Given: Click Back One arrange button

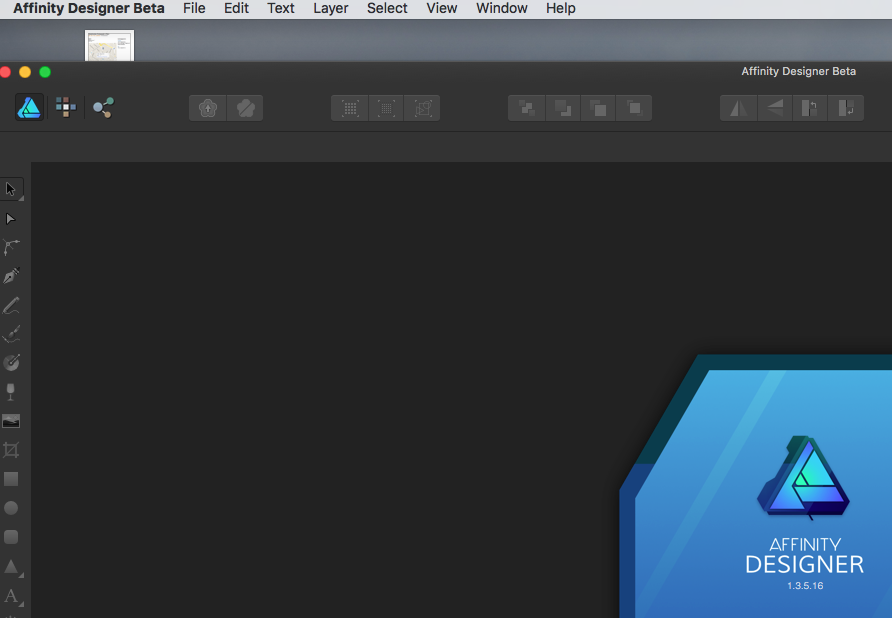Looking at the screenshot, I should coord(563,108).
